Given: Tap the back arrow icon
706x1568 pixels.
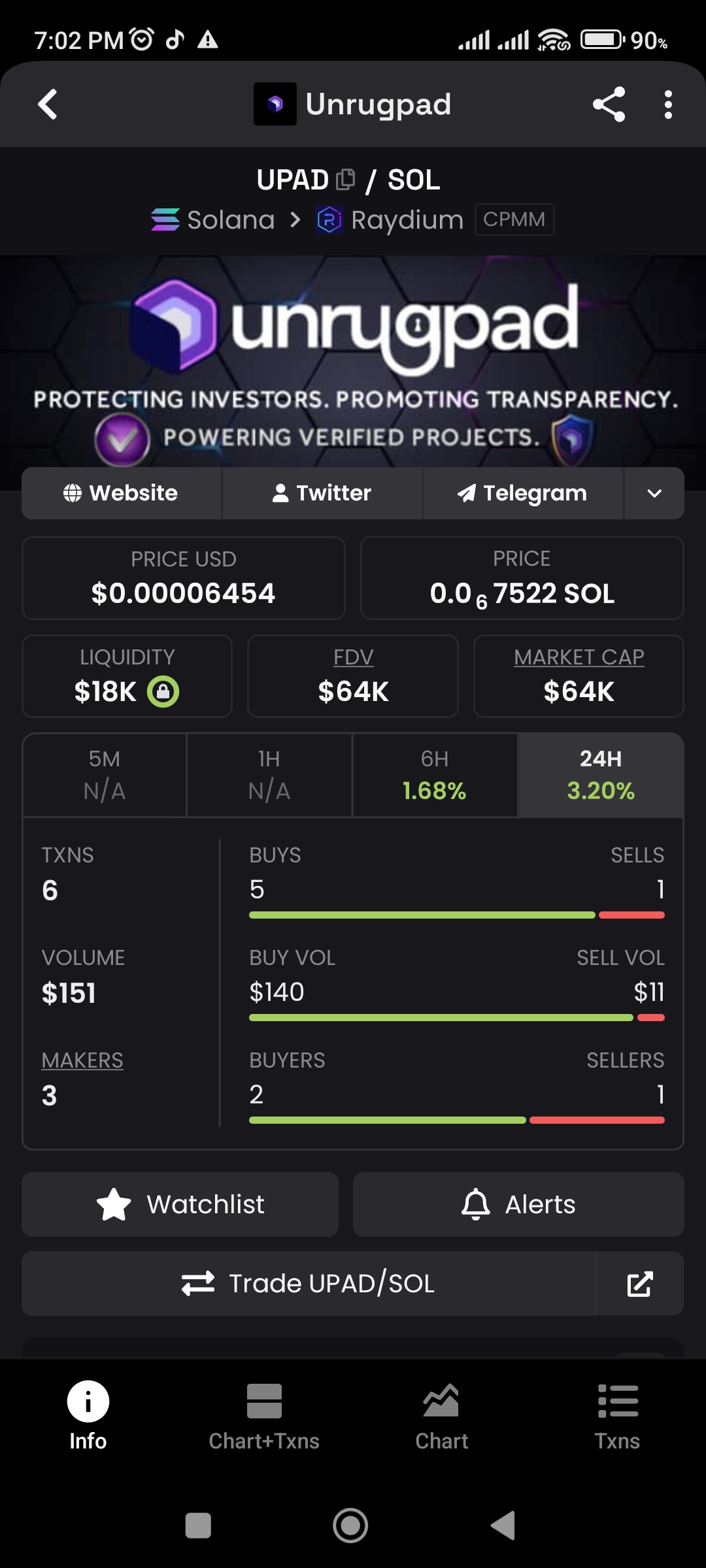Looking at the screenshot, I should tap(47, 105).
